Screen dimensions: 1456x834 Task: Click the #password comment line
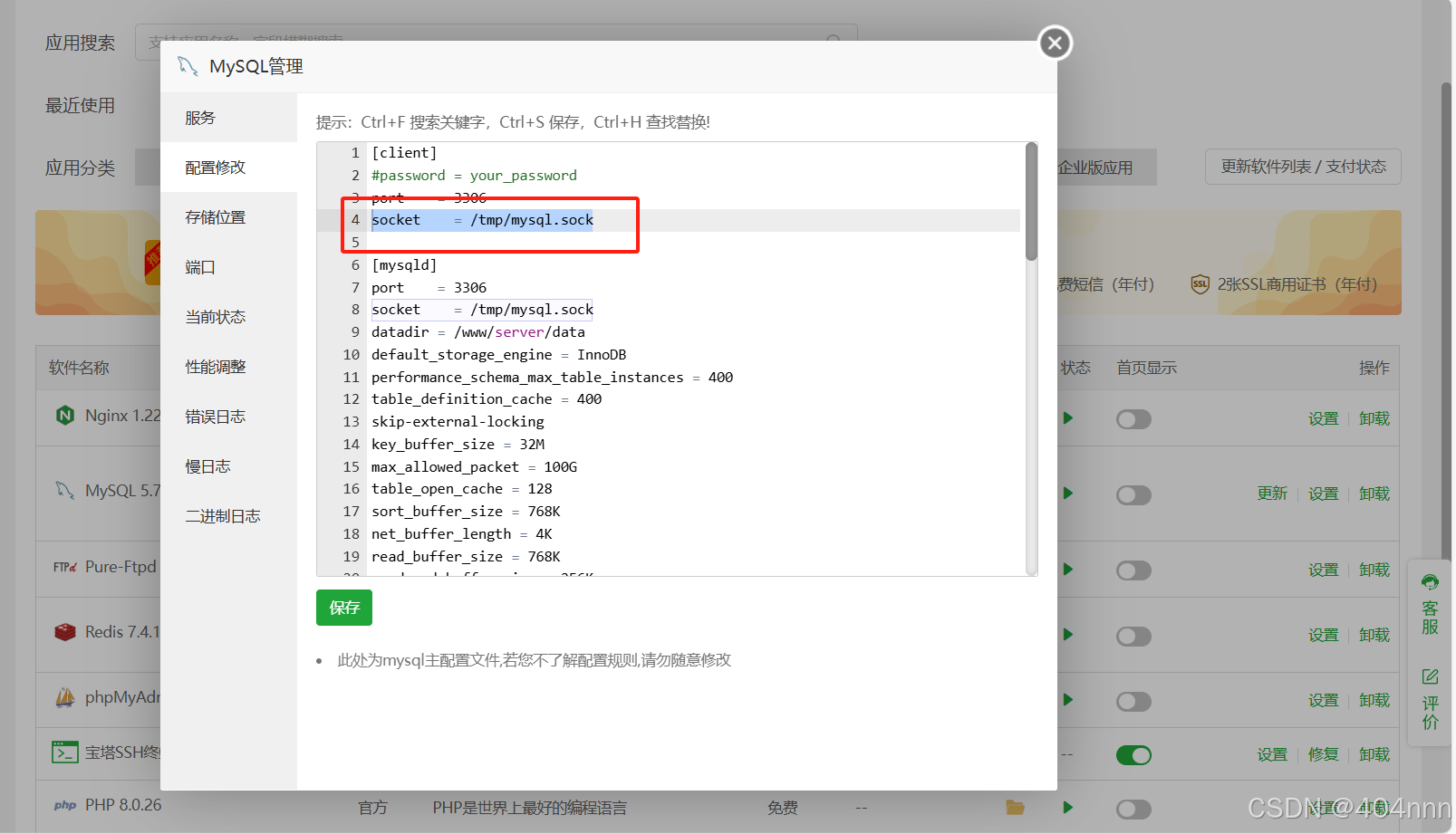(474, 176)
